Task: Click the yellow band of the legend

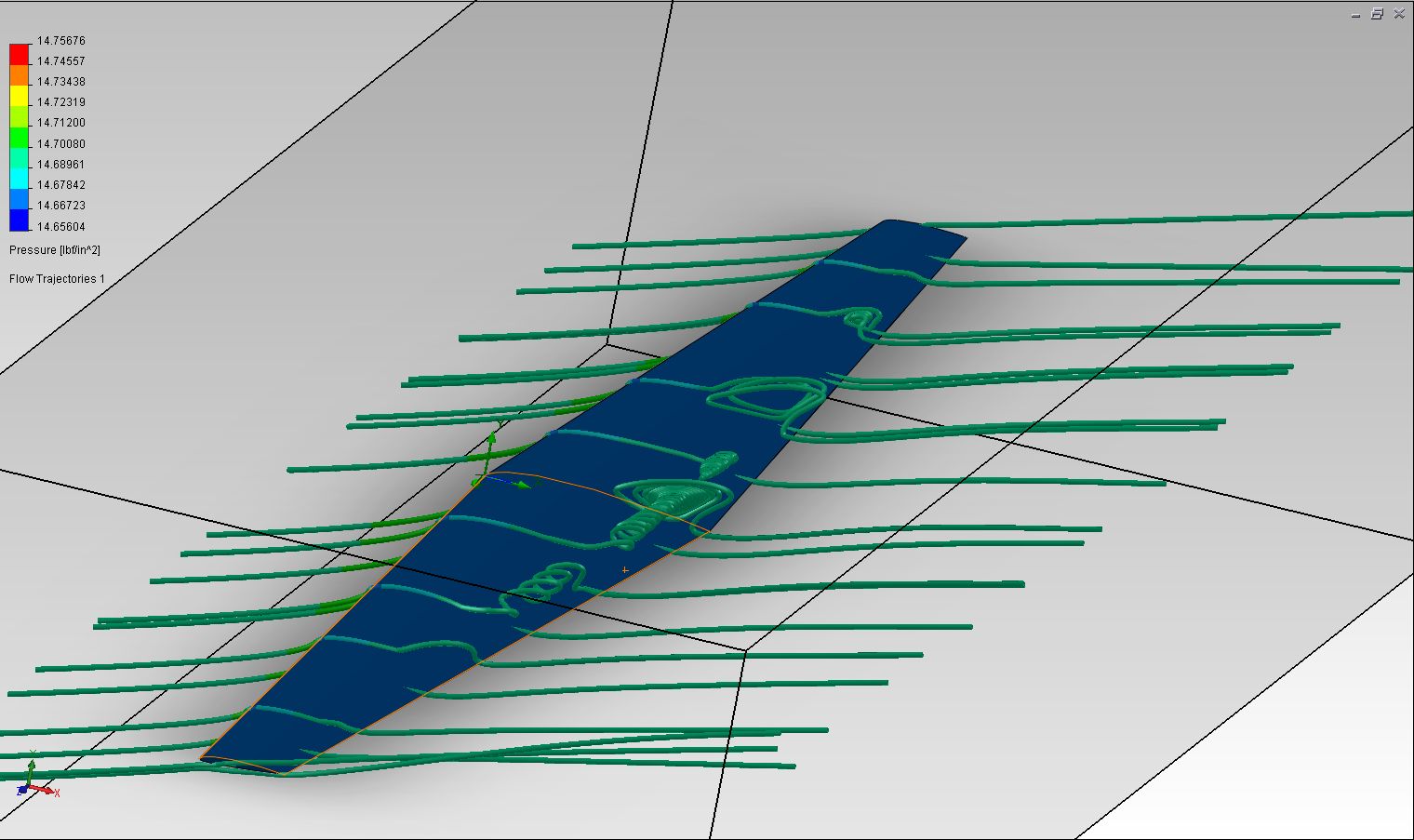Action: (20, 96)
